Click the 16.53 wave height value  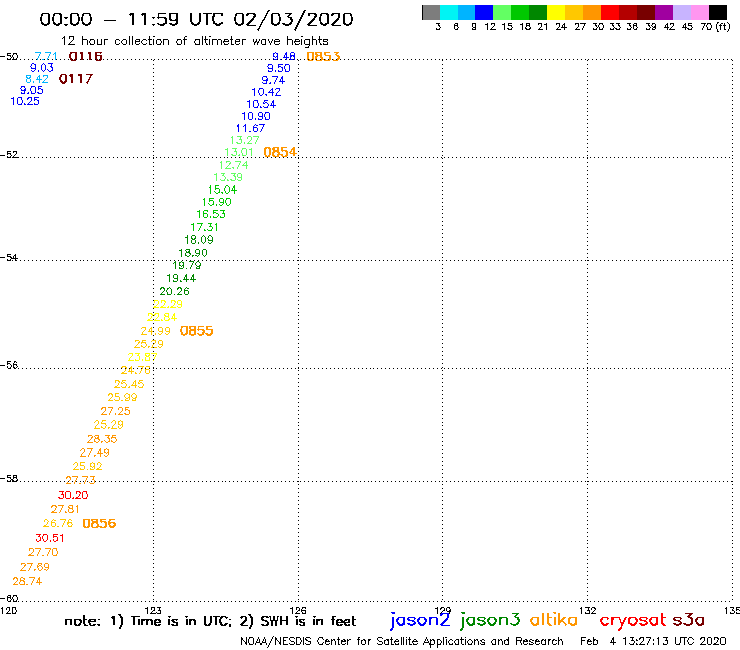click(x=211, y=214)
